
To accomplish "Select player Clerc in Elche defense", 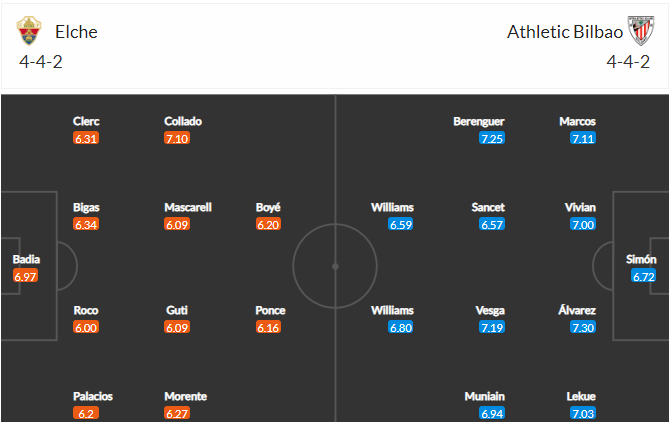I will [86, 121].
